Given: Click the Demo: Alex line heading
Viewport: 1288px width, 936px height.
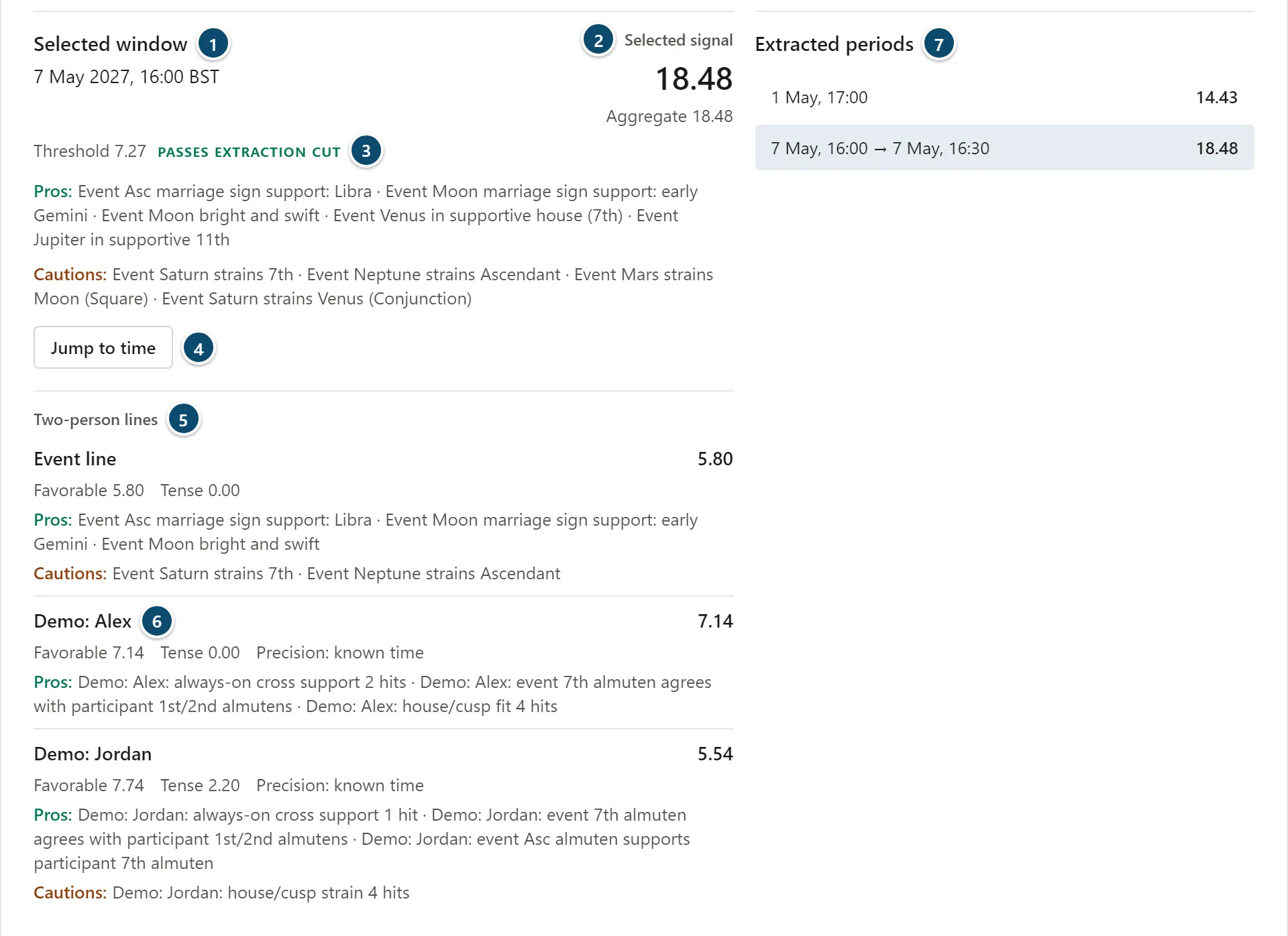Looking at the screenshot, I should click(83, 621).
